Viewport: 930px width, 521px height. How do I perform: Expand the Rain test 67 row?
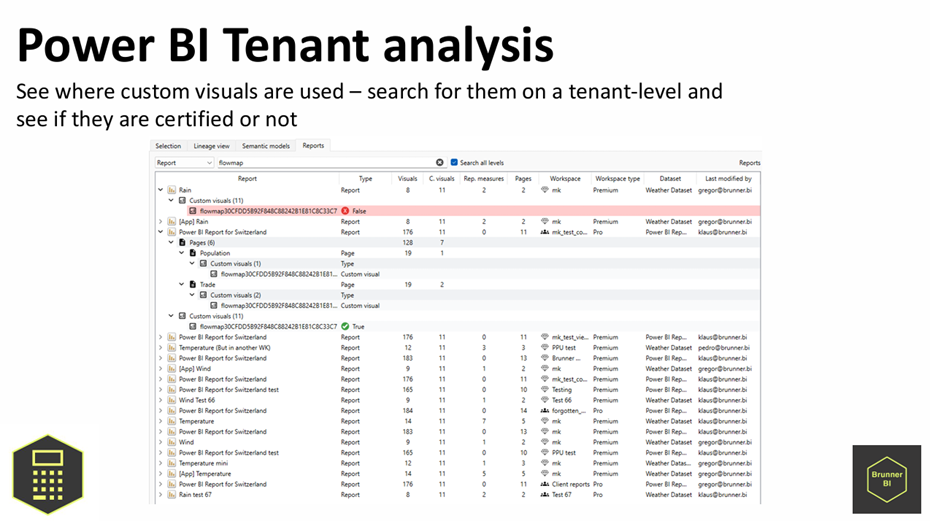pyautogui.click(x=160, y=495)
